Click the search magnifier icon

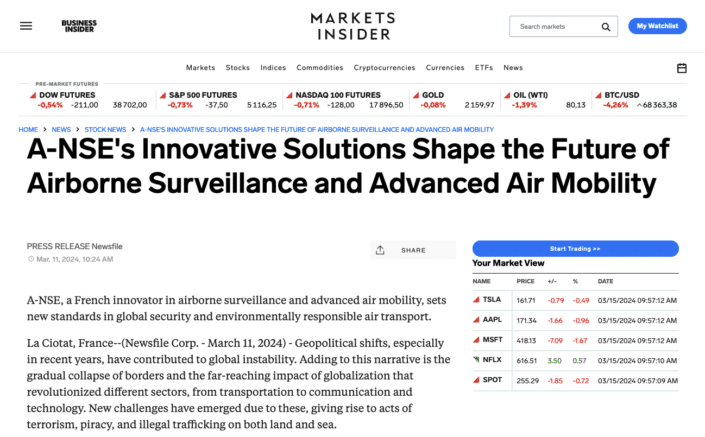606,27
